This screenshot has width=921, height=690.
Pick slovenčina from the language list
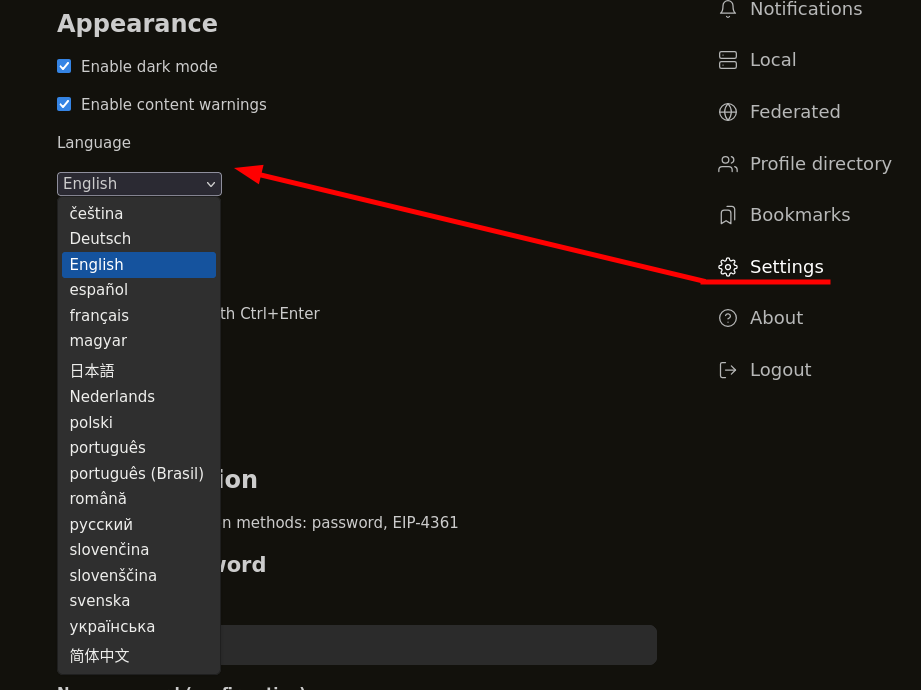point(139,550)
